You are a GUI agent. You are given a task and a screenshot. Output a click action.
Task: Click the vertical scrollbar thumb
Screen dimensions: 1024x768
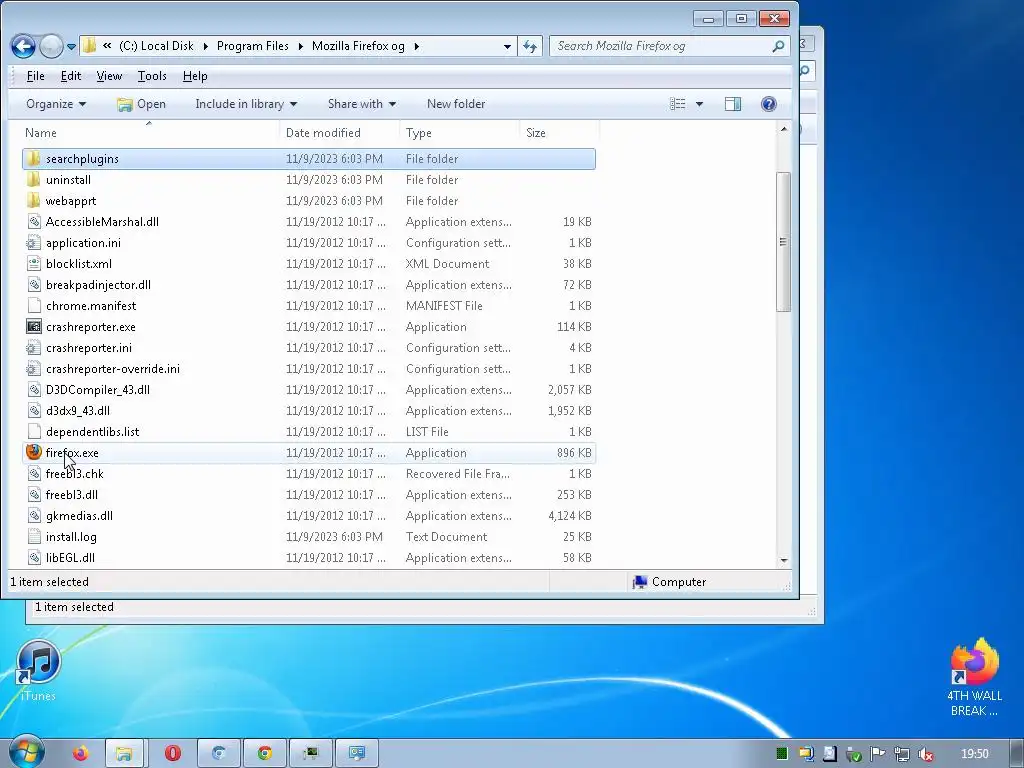tap(784, 242)
